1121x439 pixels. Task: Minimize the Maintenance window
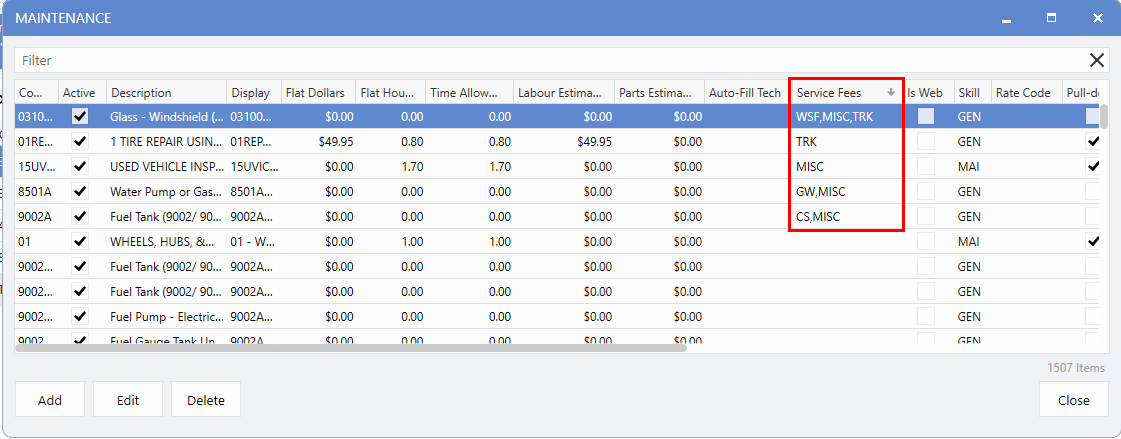(x=1005, y=18)
